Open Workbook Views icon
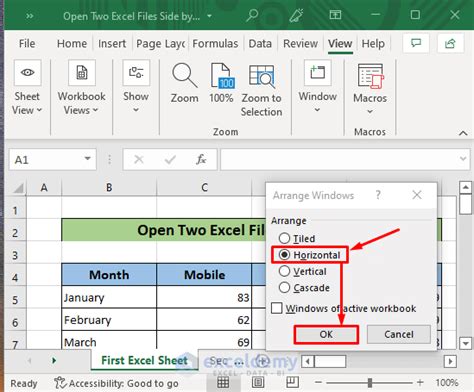474x392 pixels. 82,72
